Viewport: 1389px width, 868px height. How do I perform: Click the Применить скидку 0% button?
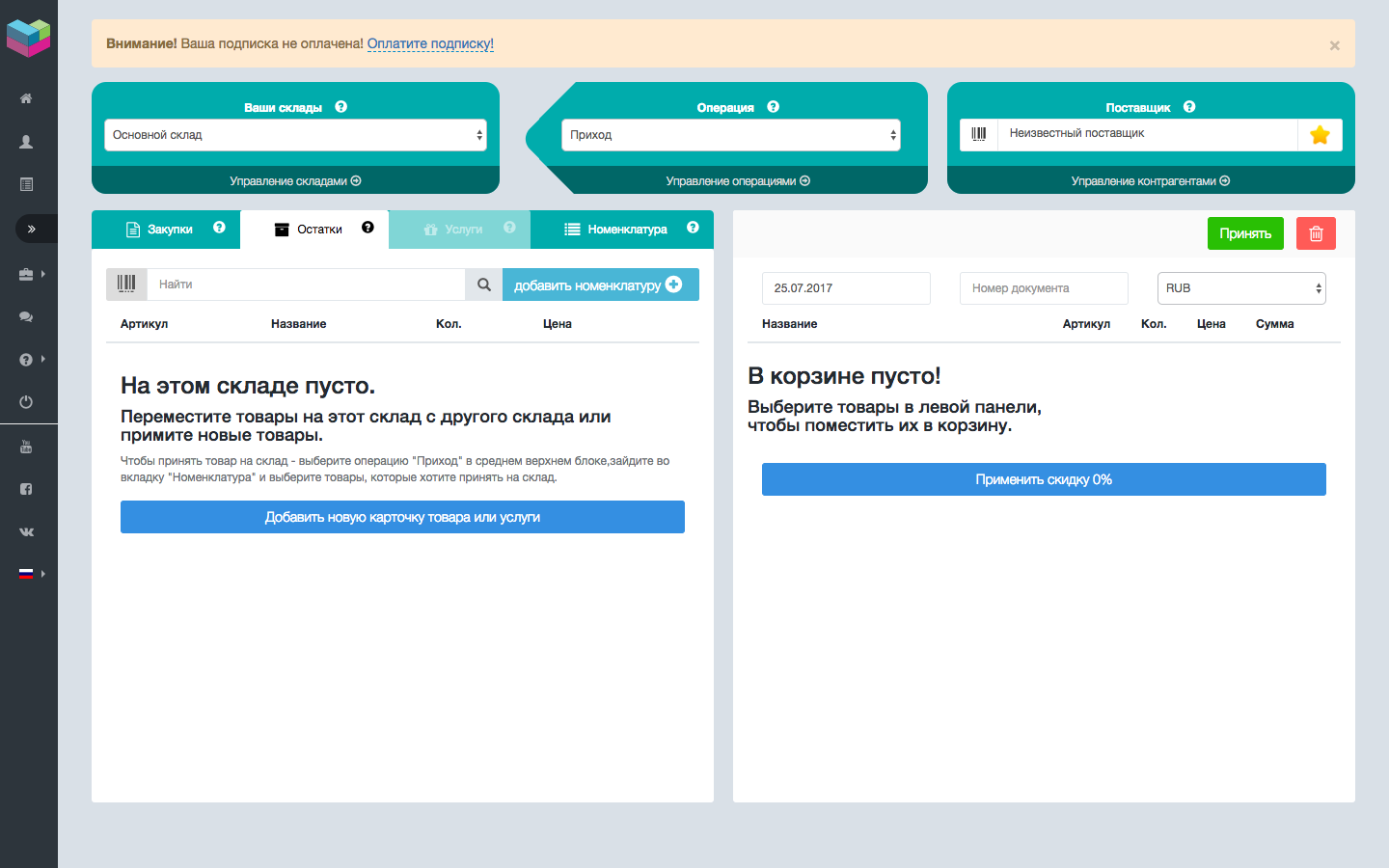pyautogui.click(x=1044, y=479)
